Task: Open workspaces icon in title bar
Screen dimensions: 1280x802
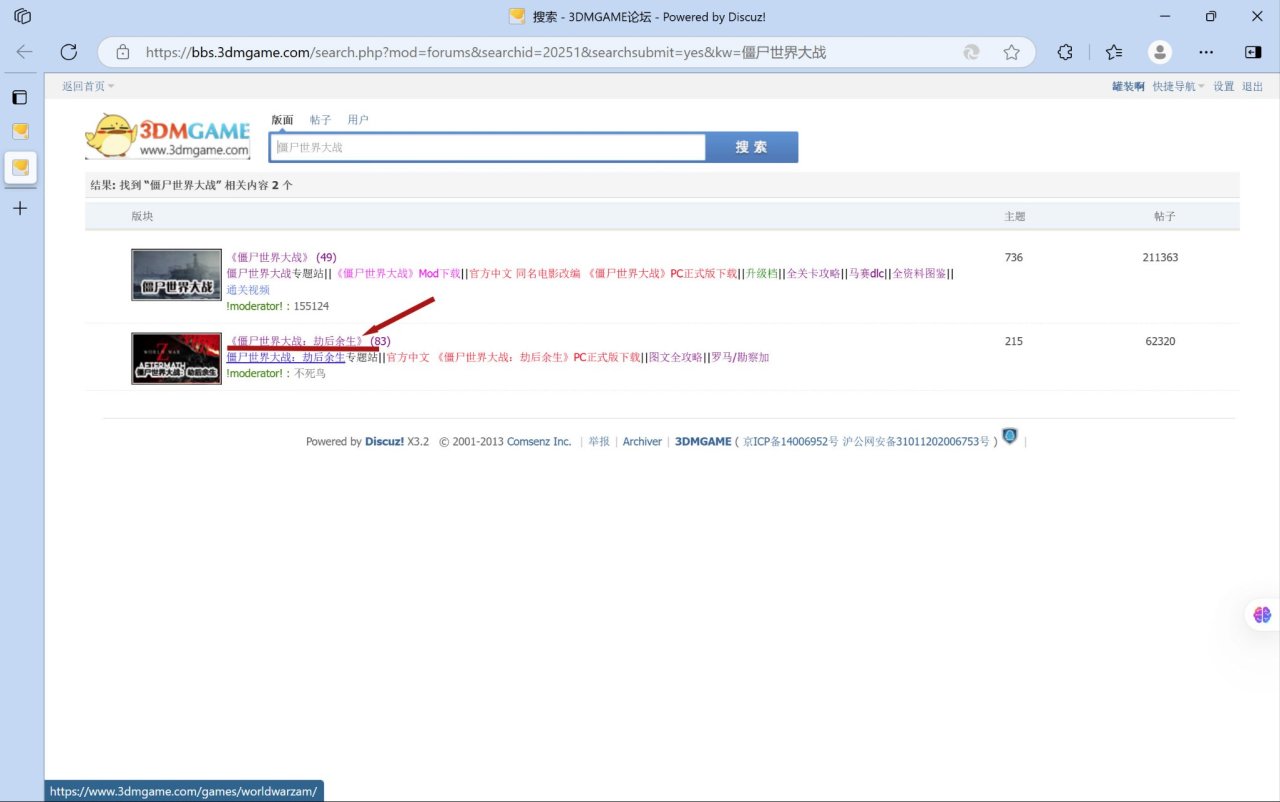Action: 22,17
